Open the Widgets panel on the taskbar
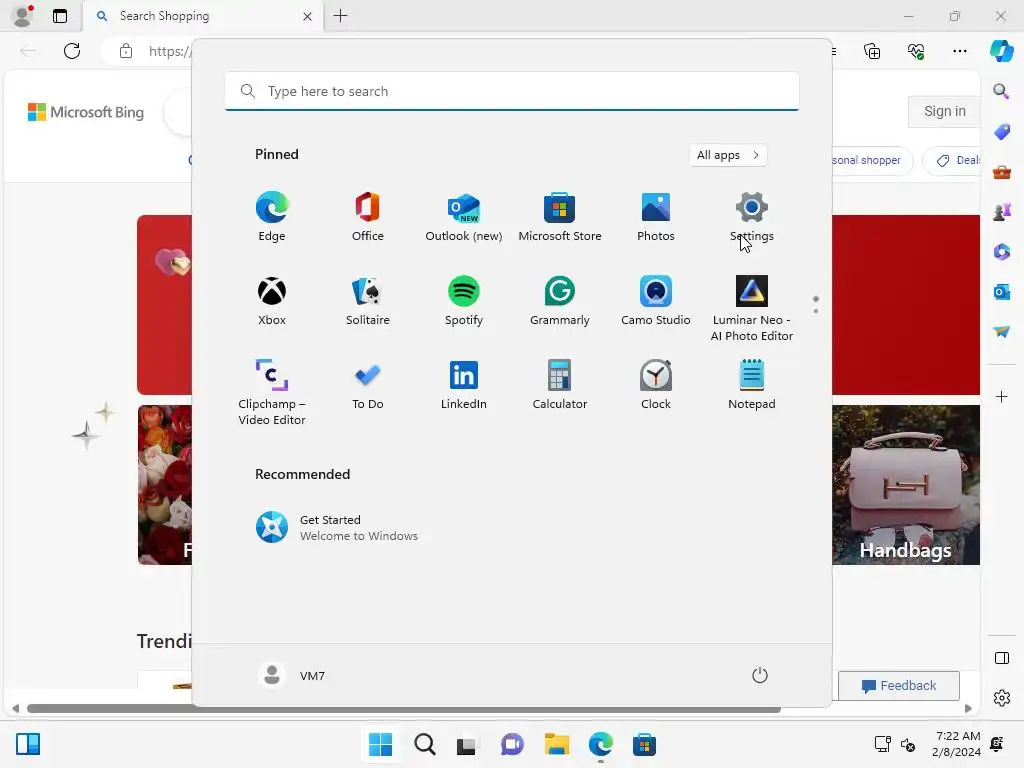The width and height of the screenshot is (1024, 768). [x=28, y=744]
